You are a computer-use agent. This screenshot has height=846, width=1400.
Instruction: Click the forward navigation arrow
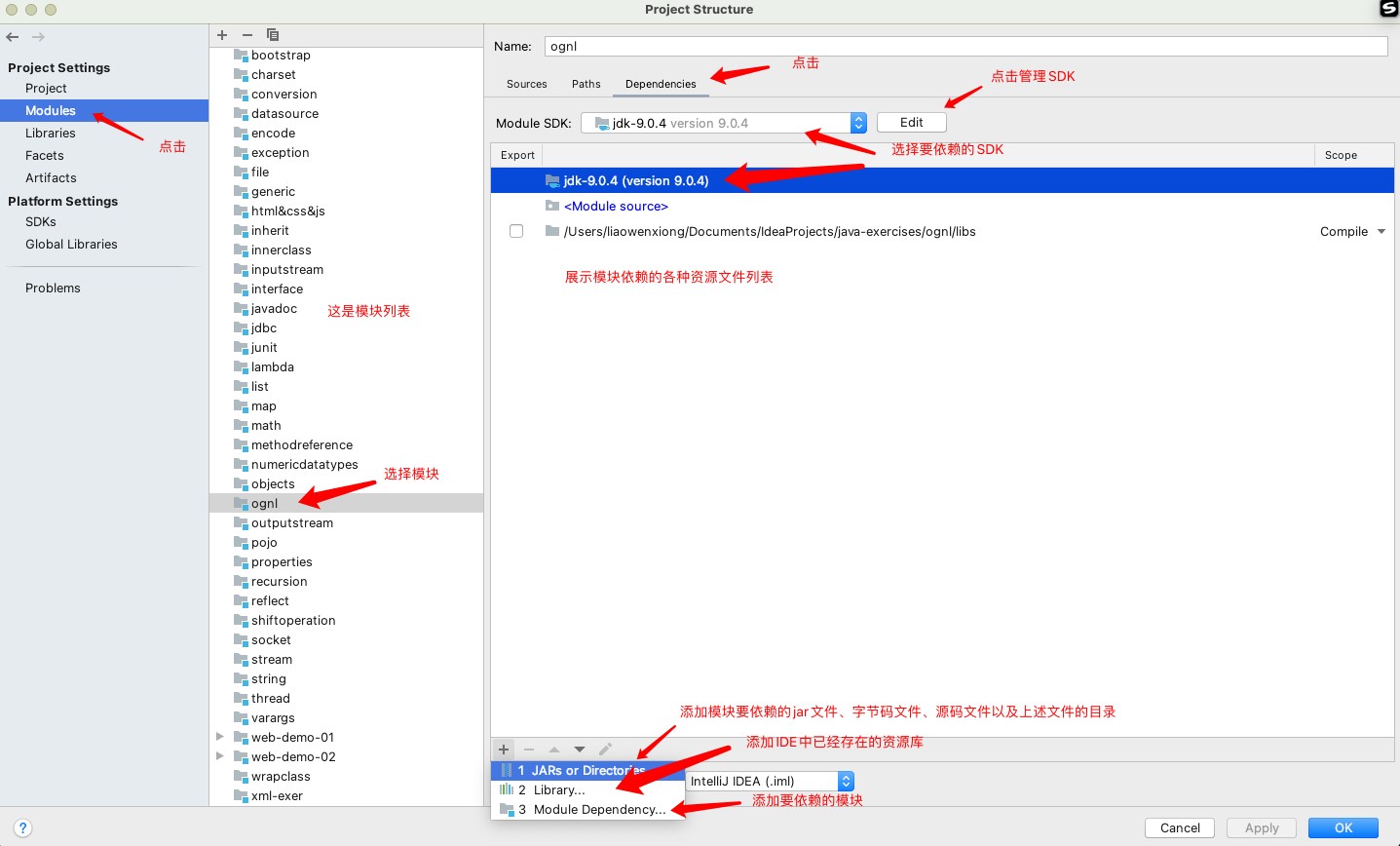(38, 37)
